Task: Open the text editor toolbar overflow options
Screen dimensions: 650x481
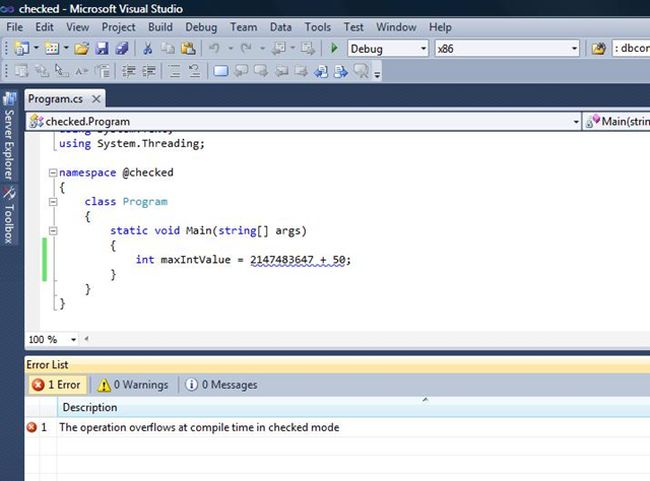Action: click(x=377, y=74)
